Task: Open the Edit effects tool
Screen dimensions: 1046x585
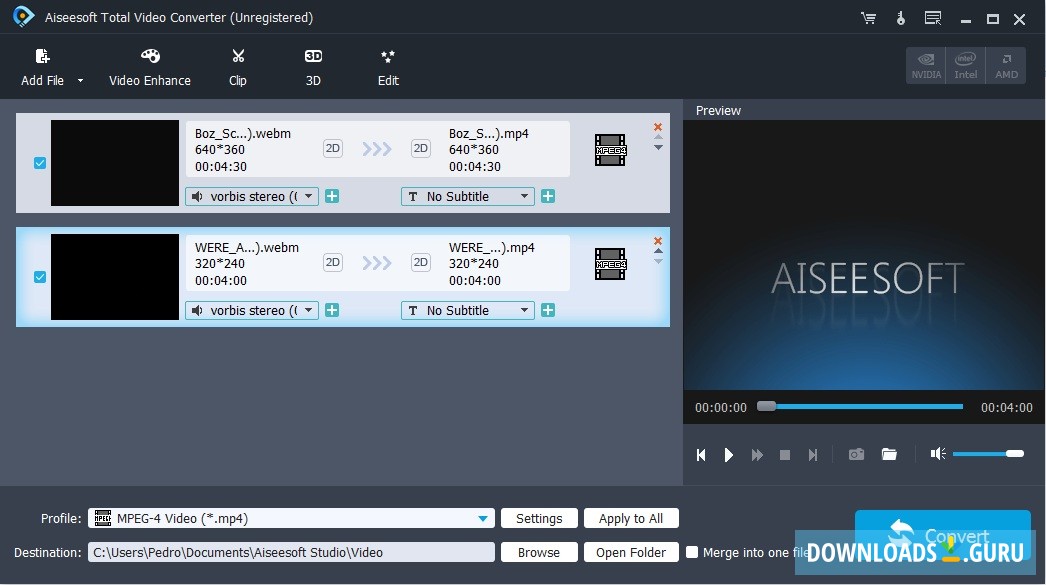Action: (388, 67)
